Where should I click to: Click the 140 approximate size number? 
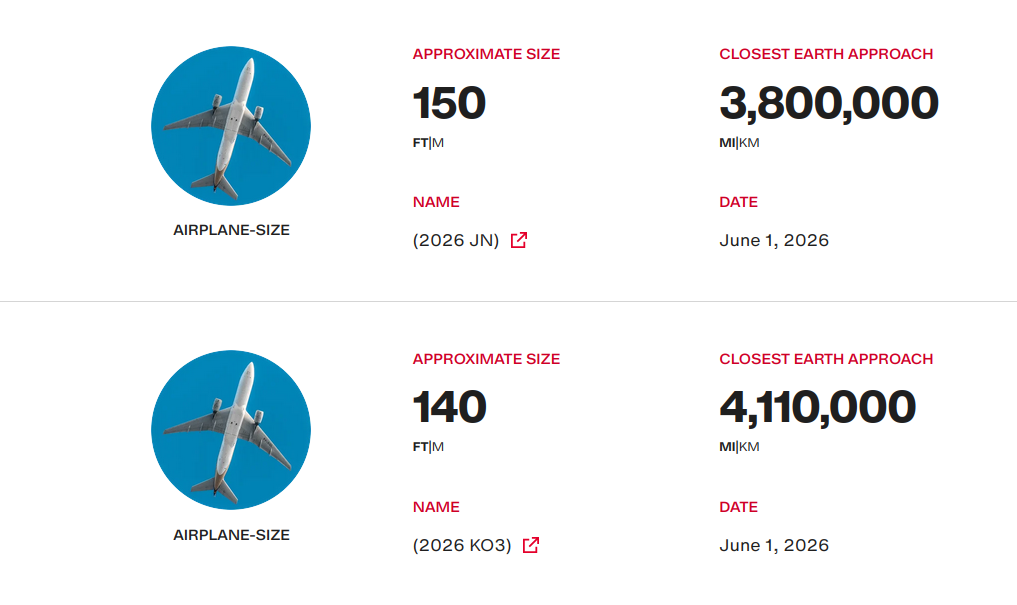click(449, 407)
